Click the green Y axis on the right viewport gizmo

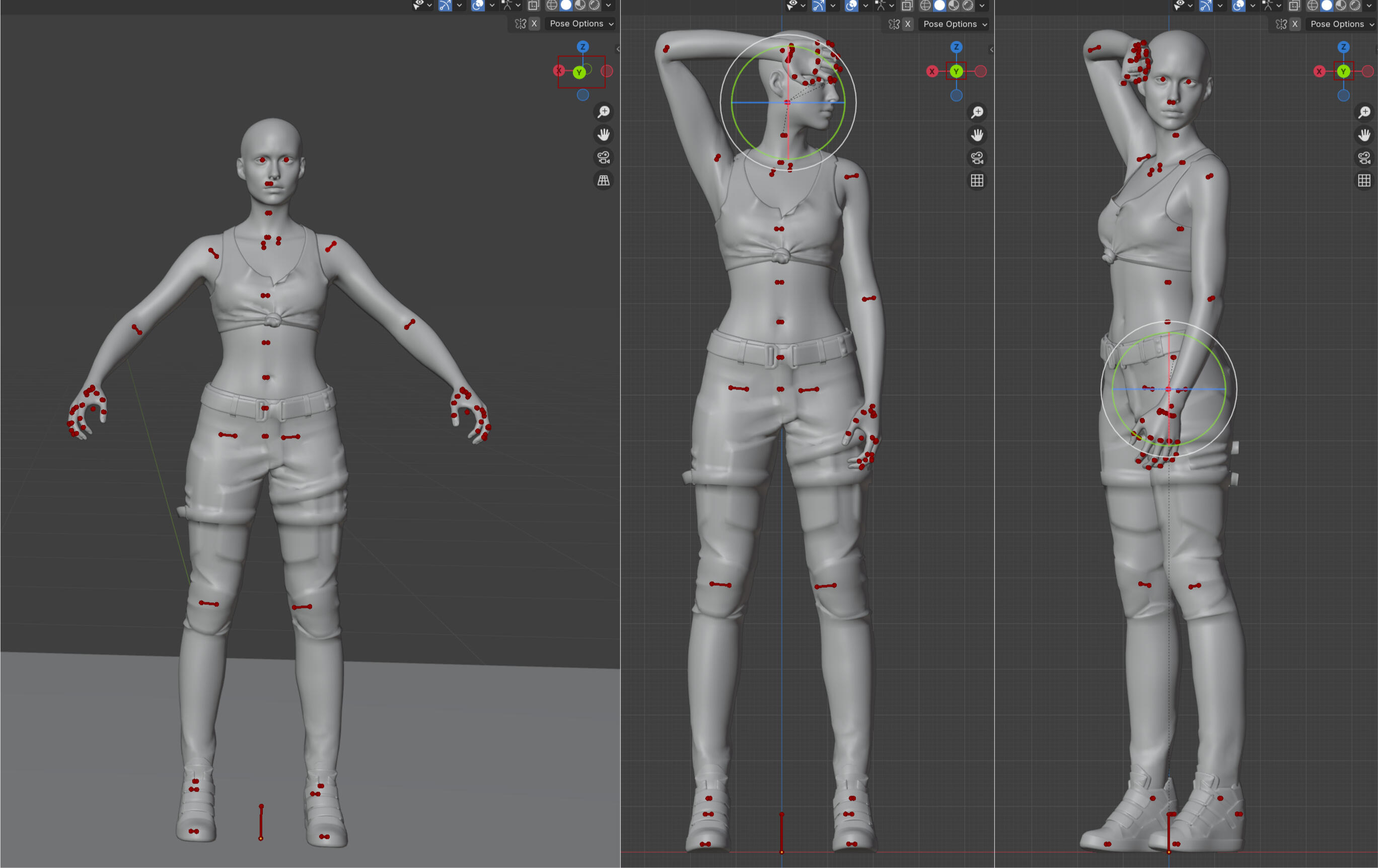pos(1343,71)
